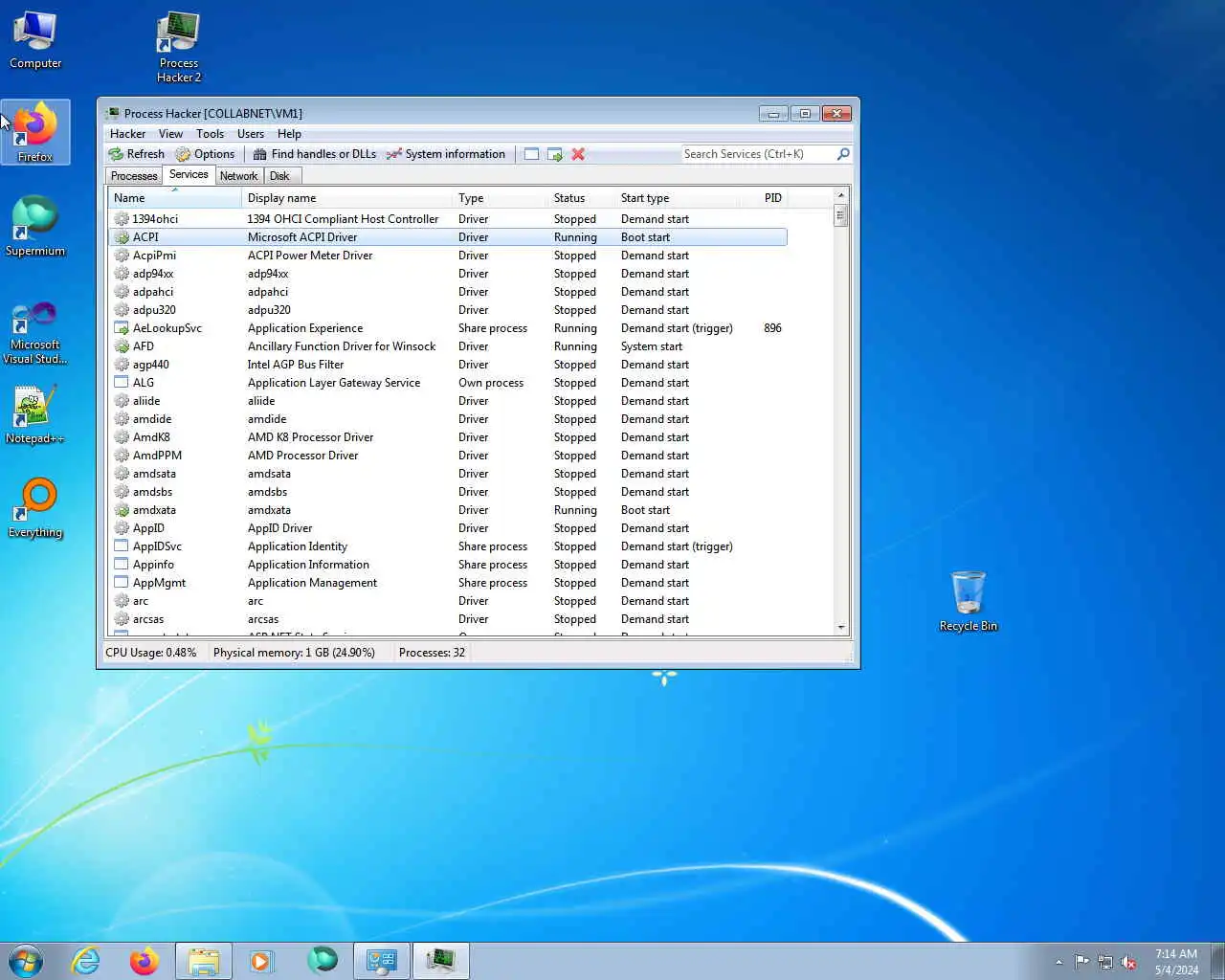This screenshot has height=980, width=1225.
Task: Open the Process Hacker 2 desktop shortcut
Action: tap(179, 48)
